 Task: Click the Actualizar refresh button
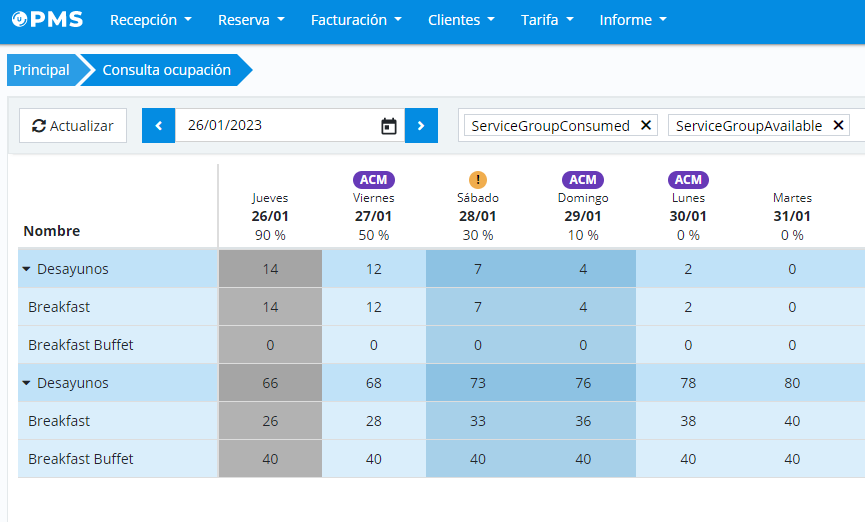point(73,126)
